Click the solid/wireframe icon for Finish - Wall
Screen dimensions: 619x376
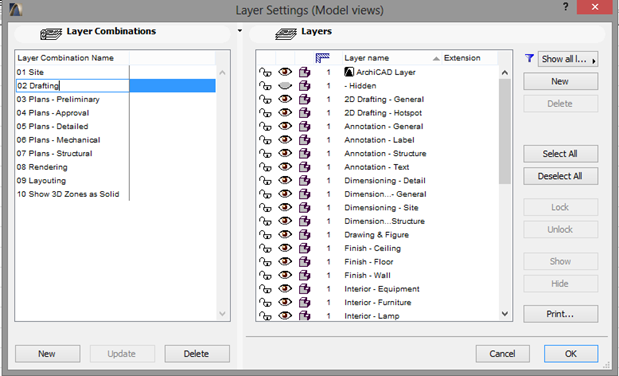304,275
